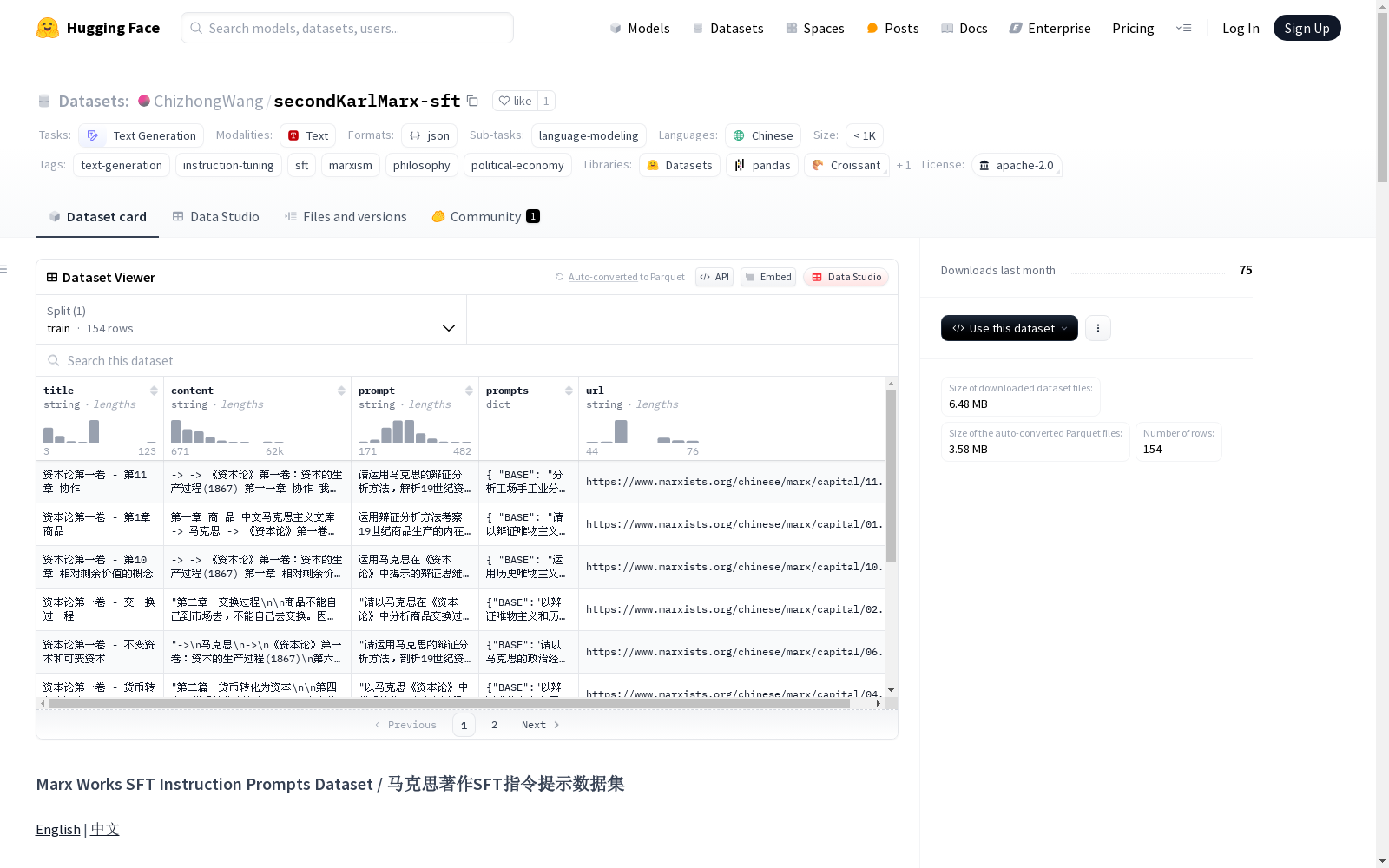Click the Text Generation task tag
The height and width of the screenshot is (868, 1389).
142,135
